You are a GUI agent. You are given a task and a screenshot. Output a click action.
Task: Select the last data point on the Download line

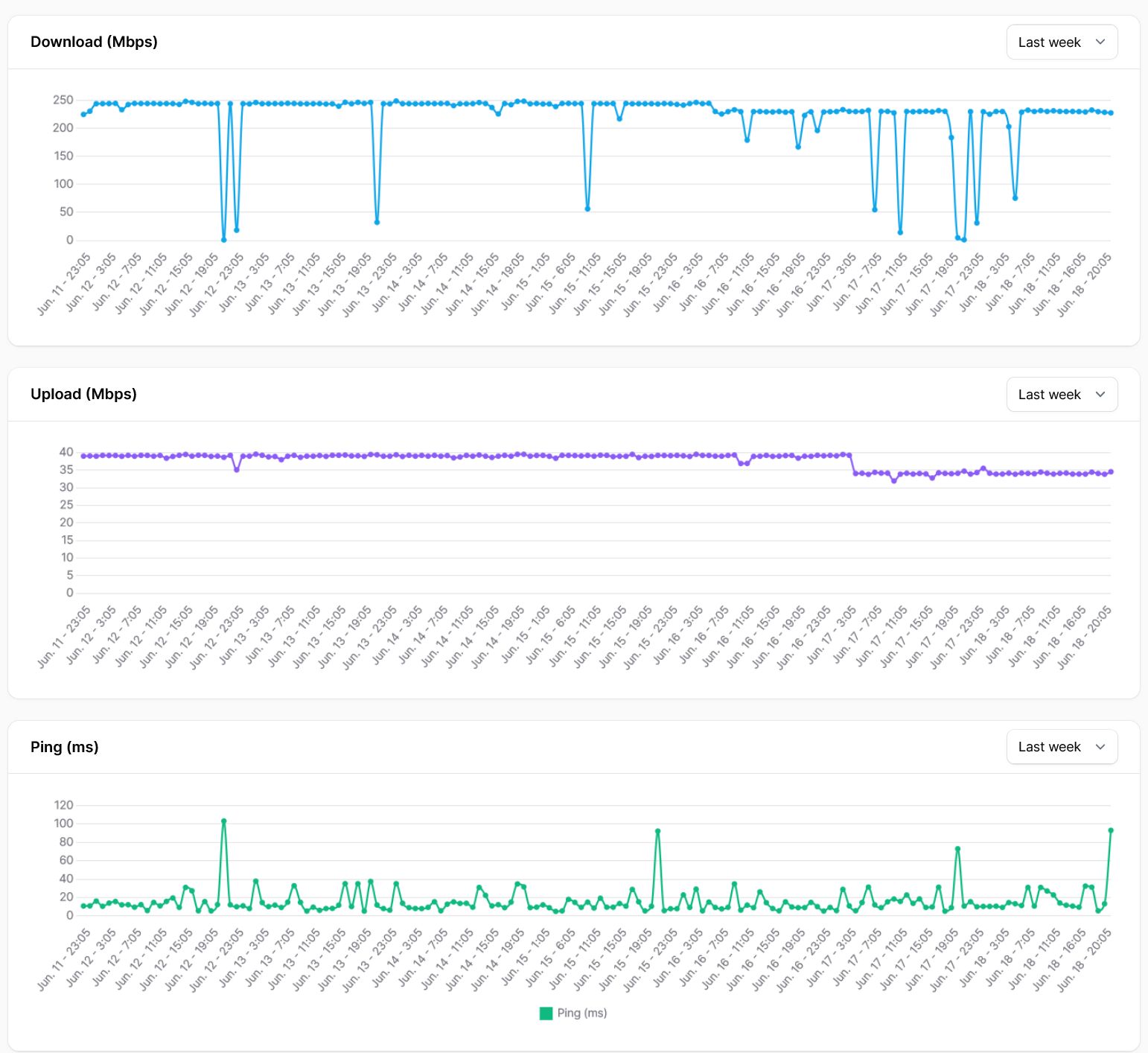pyautogui.click(x=1111, y=113)
